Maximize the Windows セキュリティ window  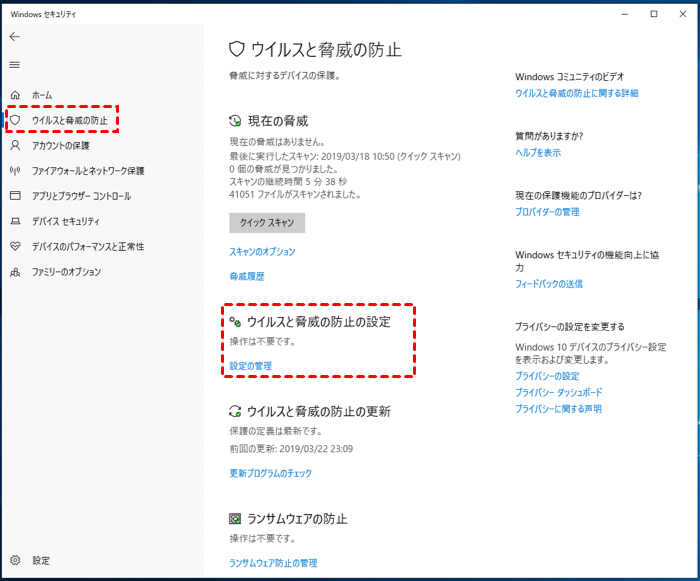point(654,14)
